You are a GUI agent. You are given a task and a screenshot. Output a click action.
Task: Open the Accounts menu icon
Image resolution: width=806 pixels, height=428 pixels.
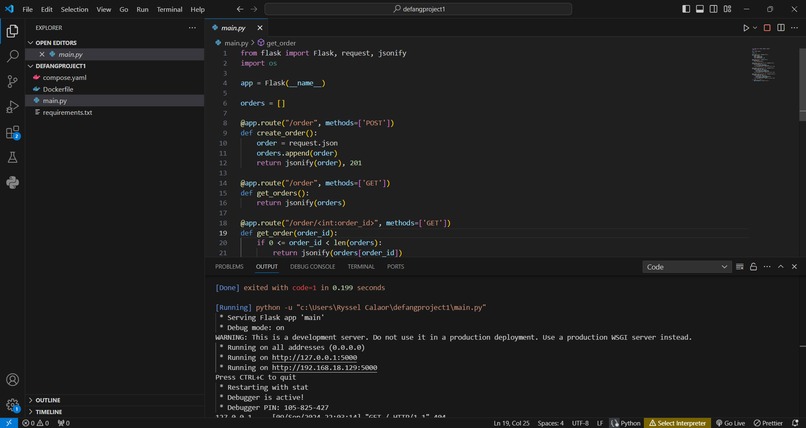point(12,380)
